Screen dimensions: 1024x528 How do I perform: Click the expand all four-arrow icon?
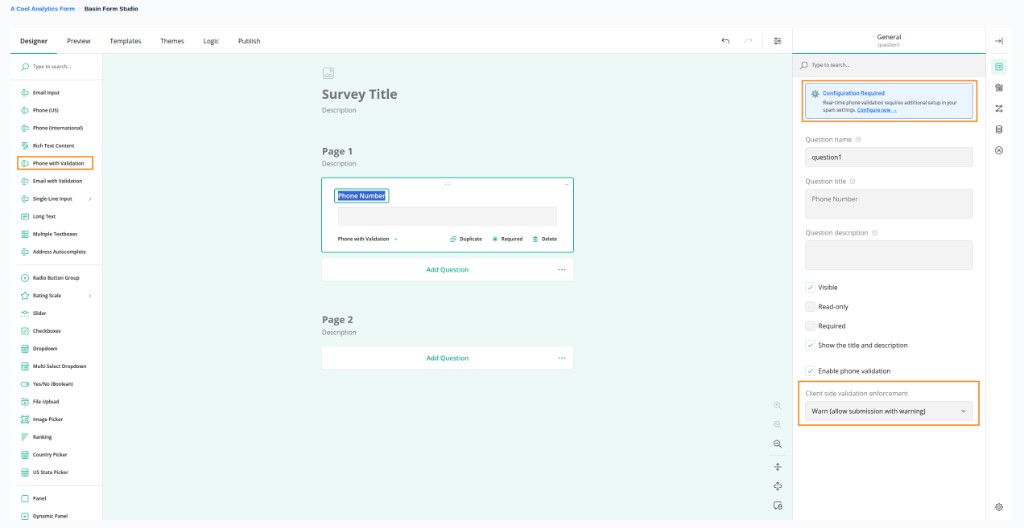click(777, 486)
